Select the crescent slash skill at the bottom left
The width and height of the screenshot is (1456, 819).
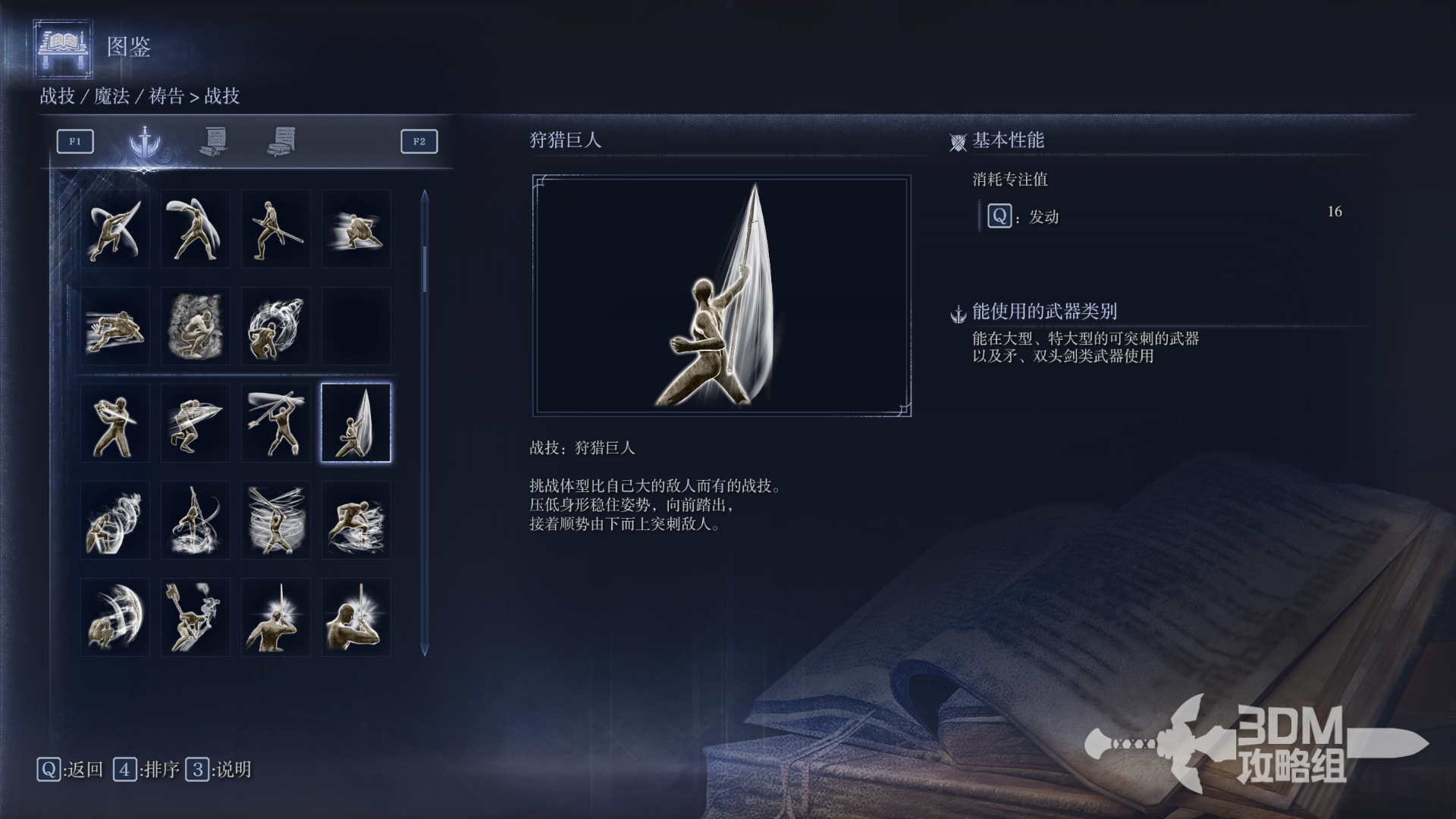point(115,617)
